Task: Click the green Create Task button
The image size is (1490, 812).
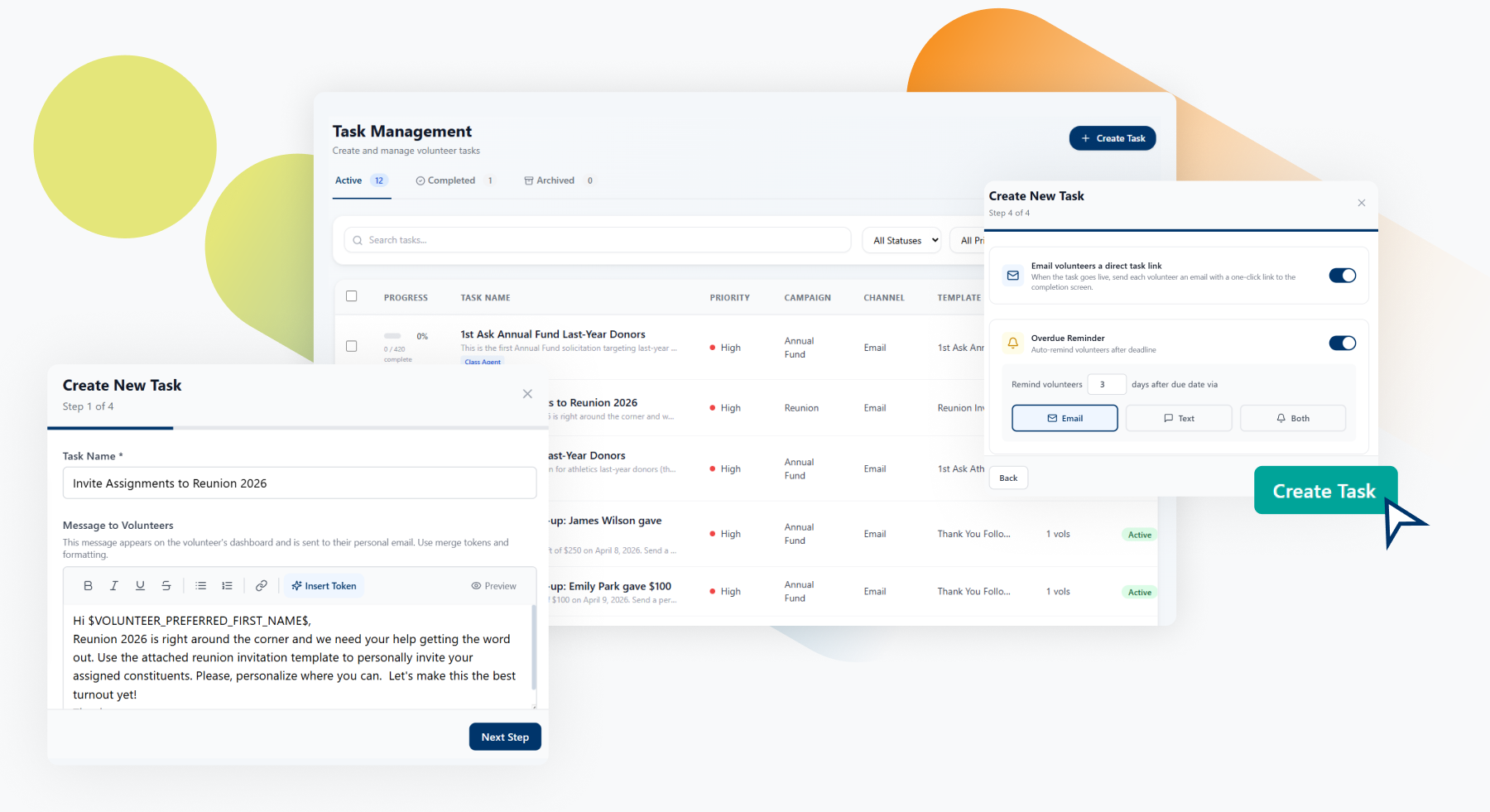Action: click(x=1325, y=490)
